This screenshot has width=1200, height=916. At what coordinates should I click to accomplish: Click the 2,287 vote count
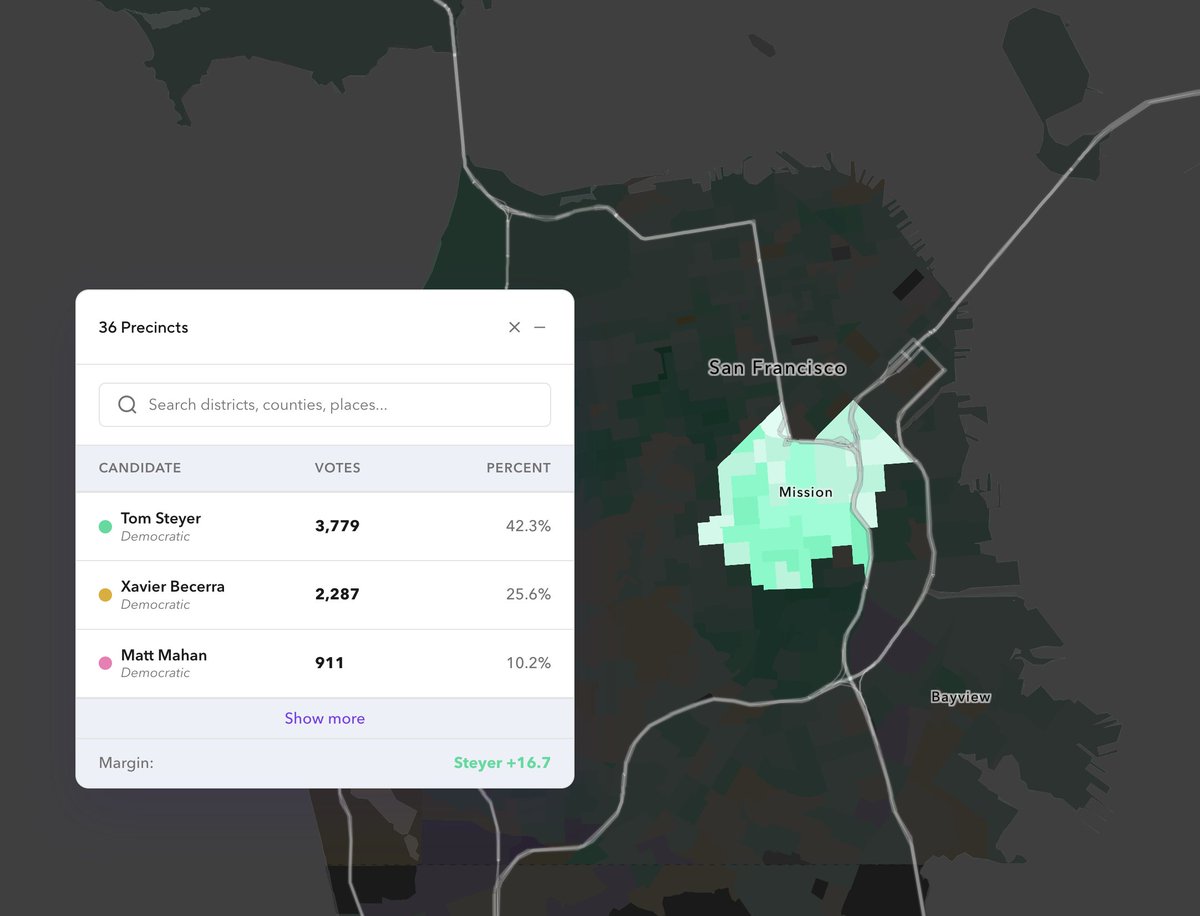click(337, 594)
